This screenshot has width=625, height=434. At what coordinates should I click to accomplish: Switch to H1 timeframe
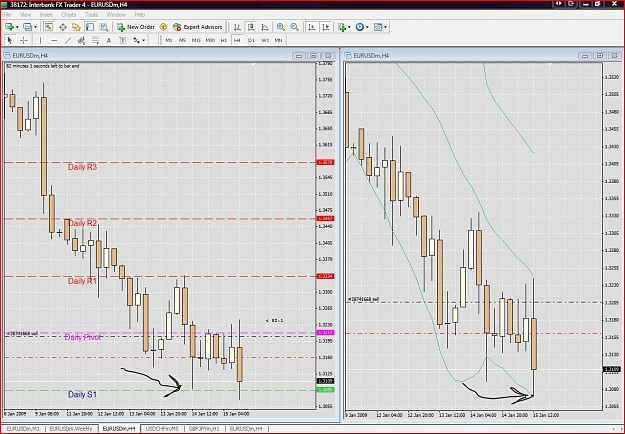pos(224,40)
